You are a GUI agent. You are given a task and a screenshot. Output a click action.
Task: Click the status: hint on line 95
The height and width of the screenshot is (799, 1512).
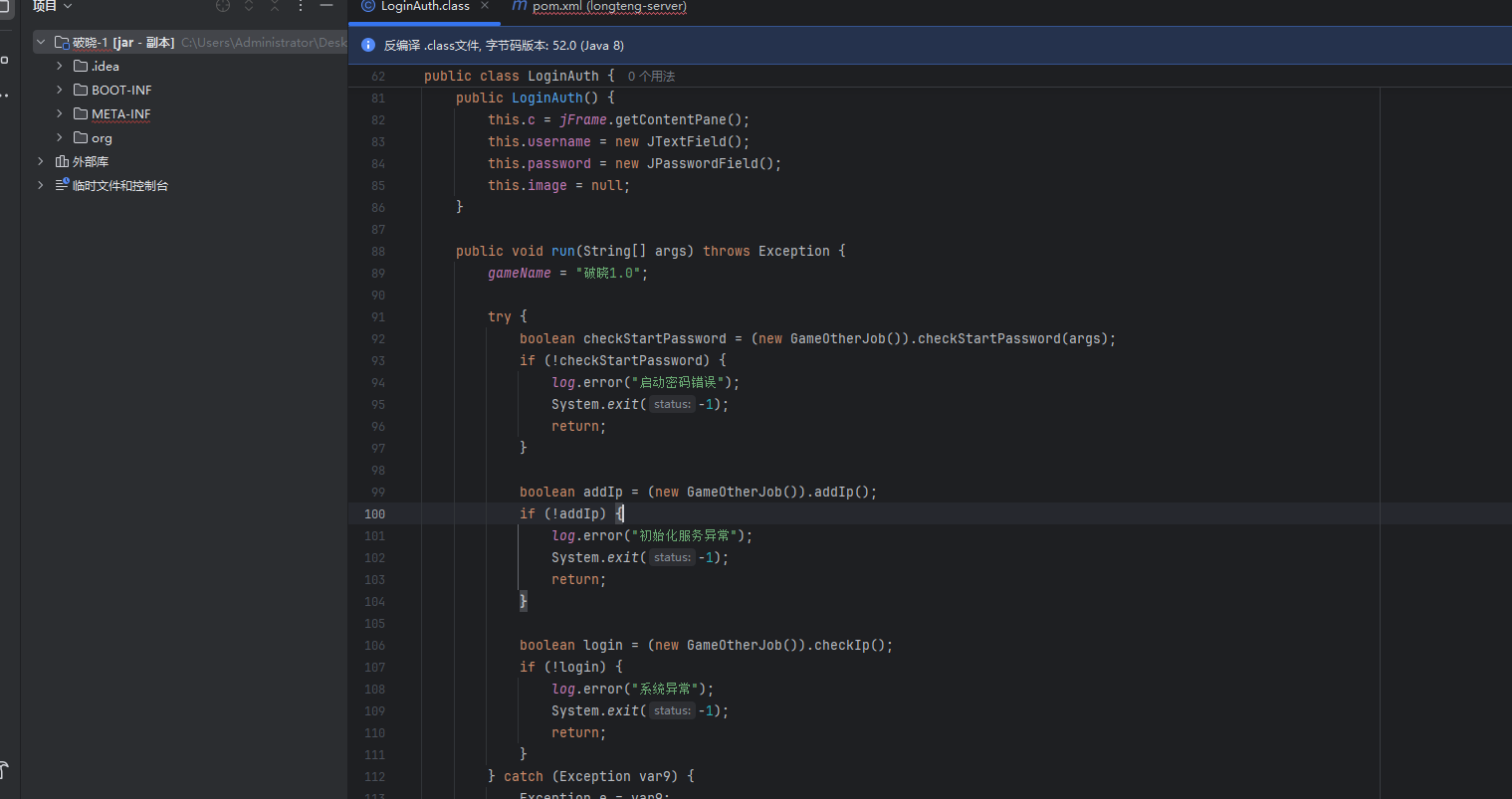672,404
